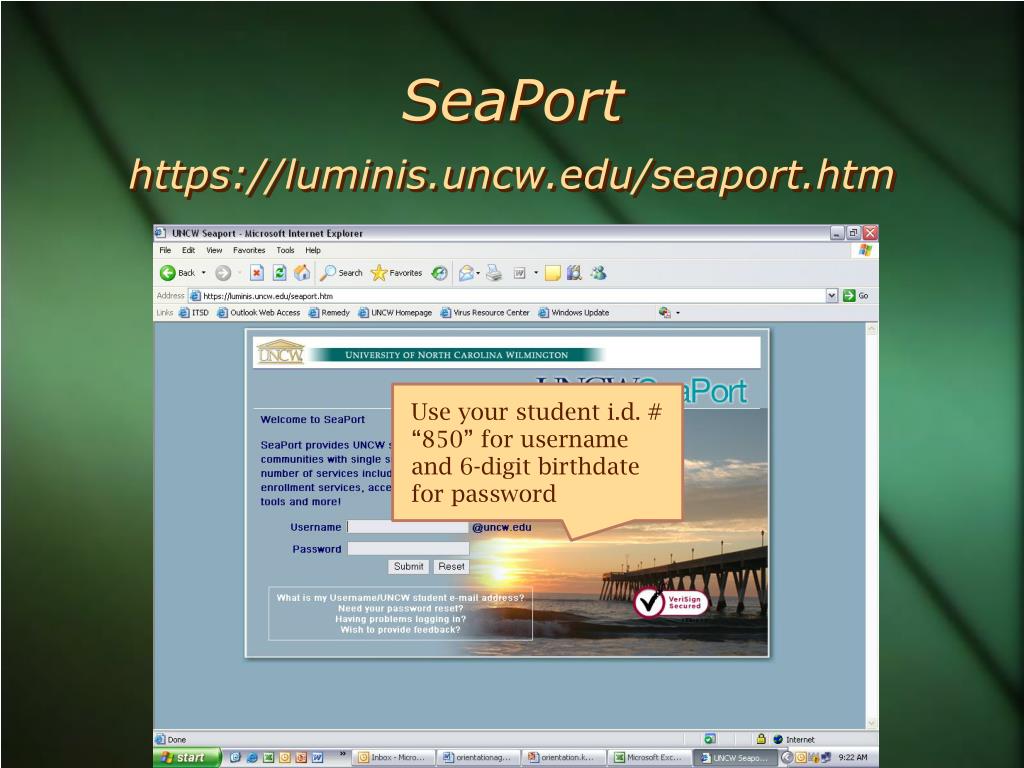Open the History toolbar icon
The image size is (1024, 768).
click(x=440, y=273)
